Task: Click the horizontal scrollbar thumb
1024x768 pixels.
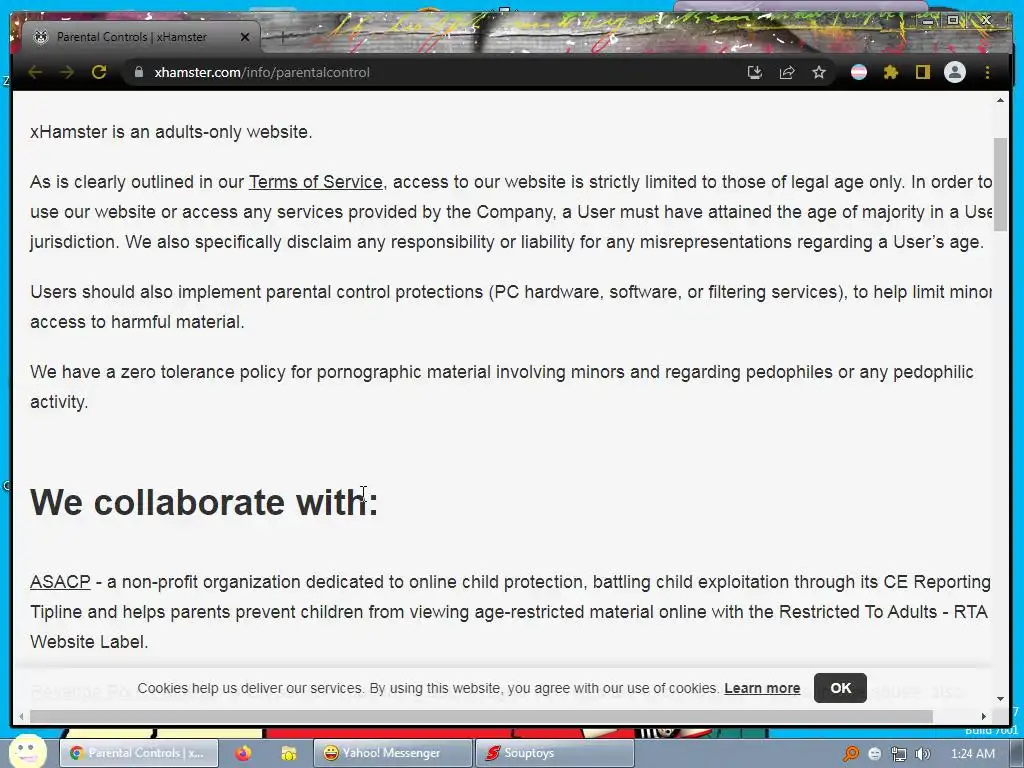Action: (x=481, y=716)
